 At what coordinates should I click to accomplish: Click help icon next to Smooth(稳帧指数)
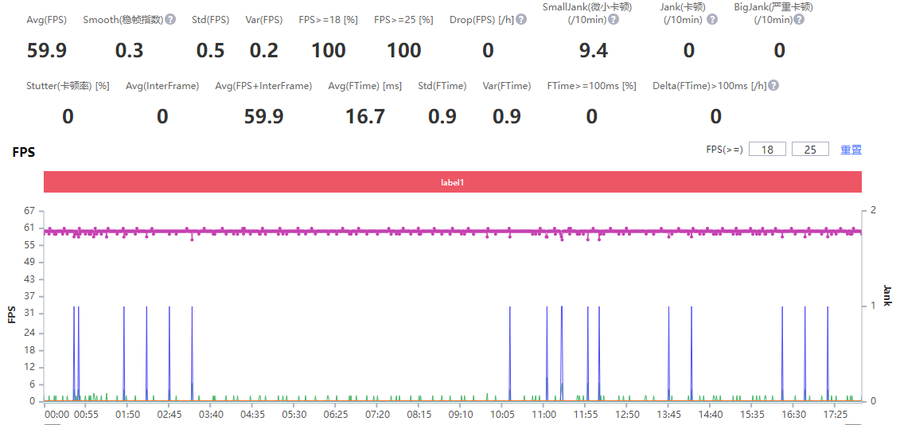[171, 19]
